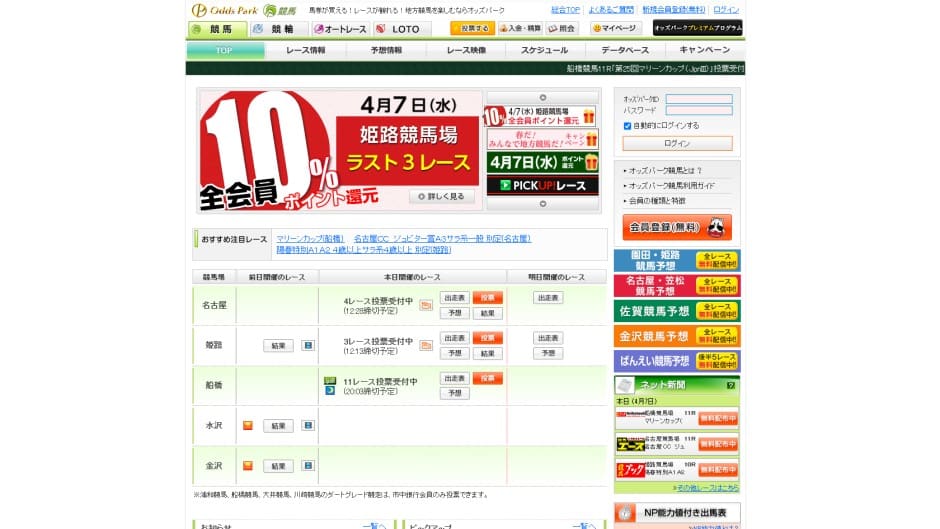
Task: Select the PICKUP!レース thumbnail
Action: 541,185
